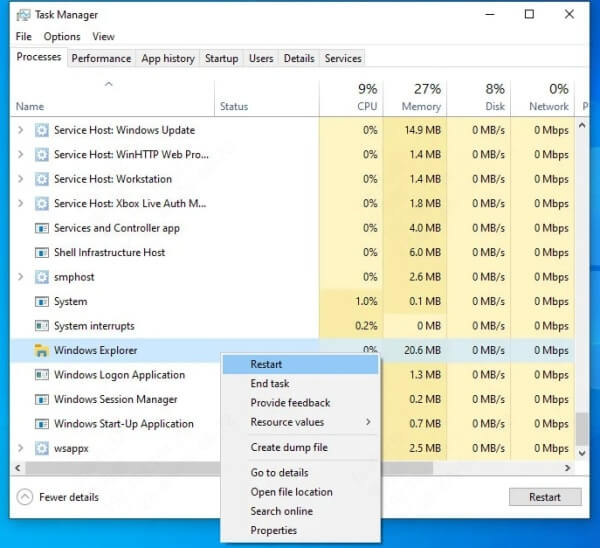This screenshot has height=548, width=600.
Task: Select Create dump file option
Action: pyautogui.click(x=301, y=447)
